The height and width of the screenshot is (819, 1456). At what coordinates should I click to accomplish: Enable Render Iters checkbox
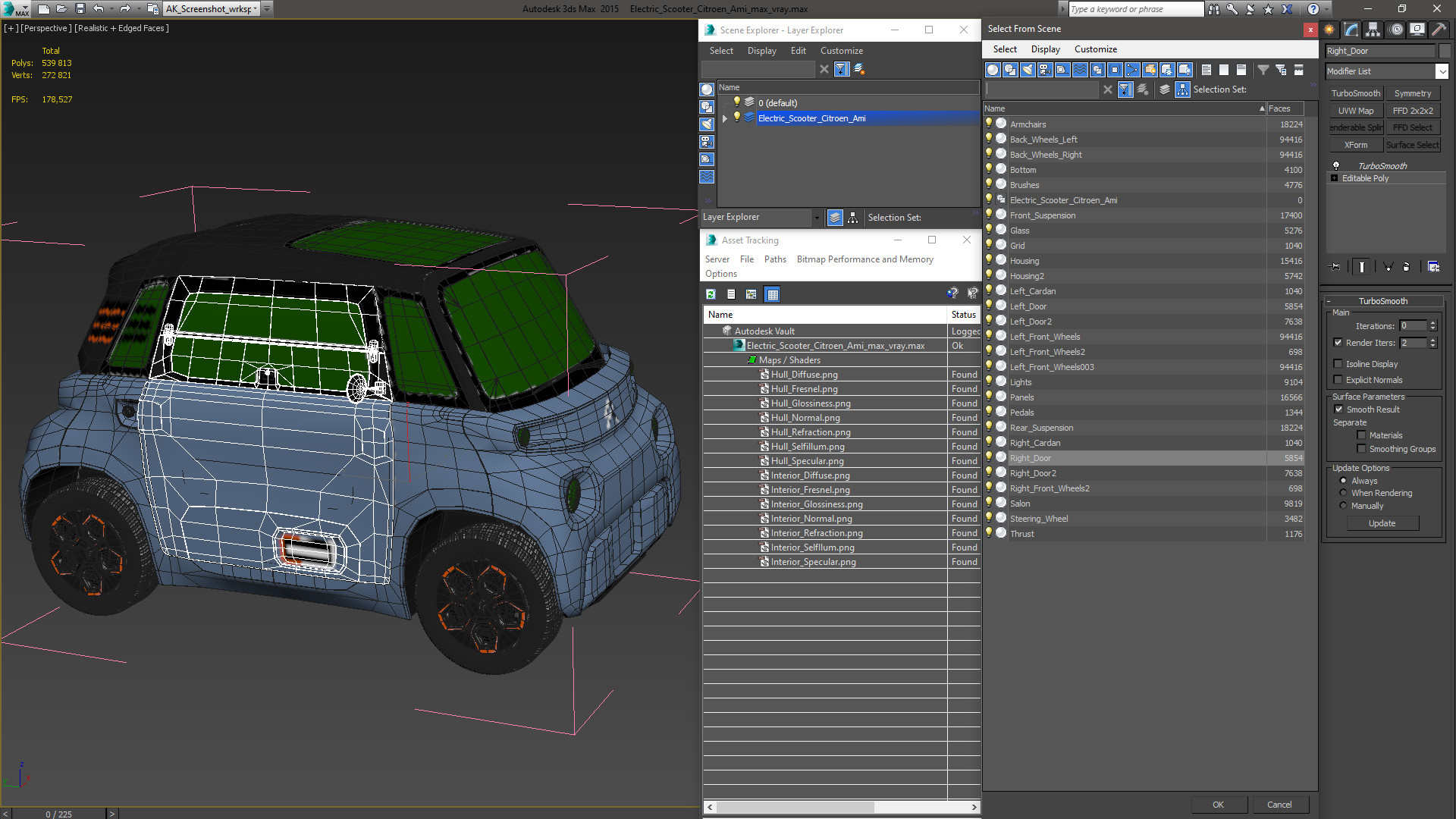coord(1338,343)
